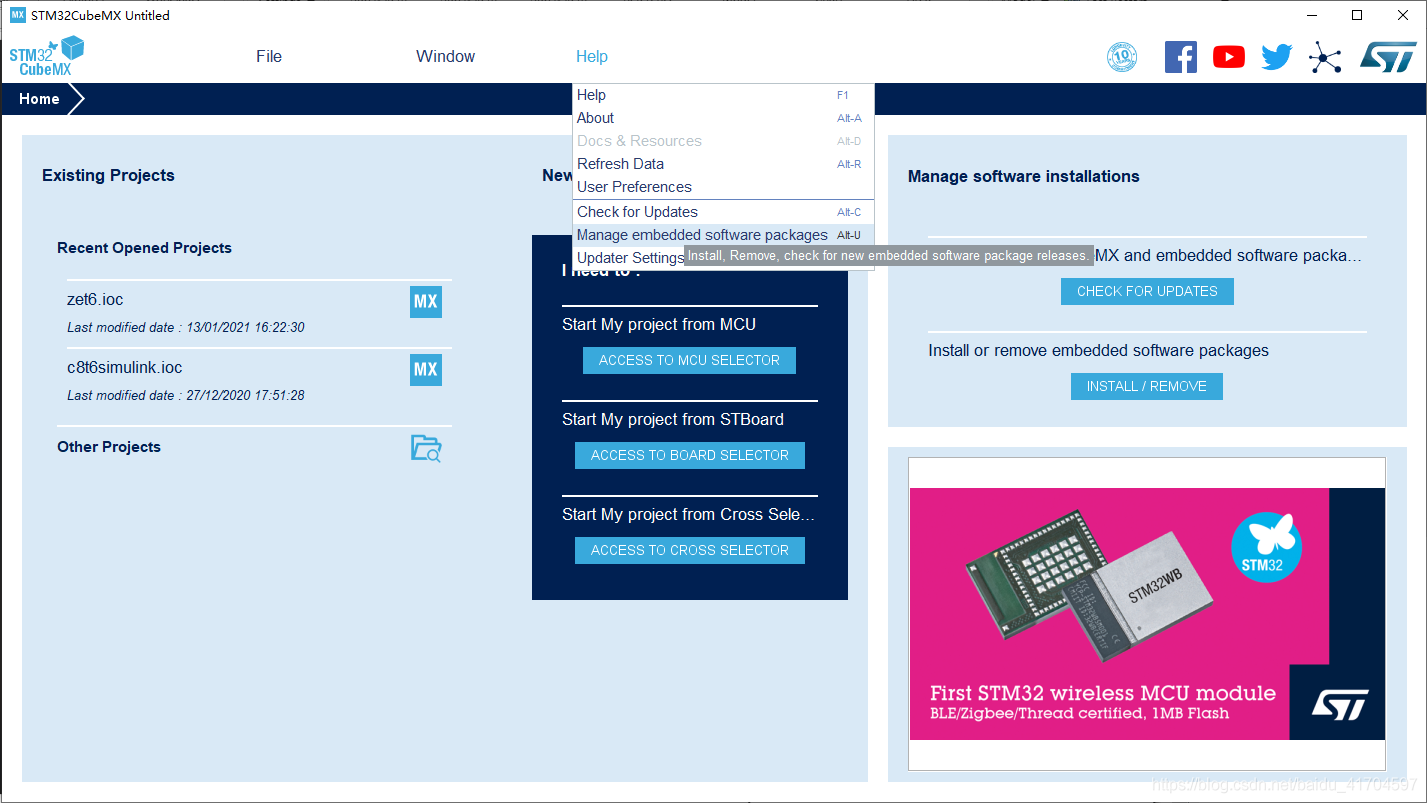Browse other projects with folder search icon
Viewport: 1427px width, 803px height.
(x=426, y=448)
